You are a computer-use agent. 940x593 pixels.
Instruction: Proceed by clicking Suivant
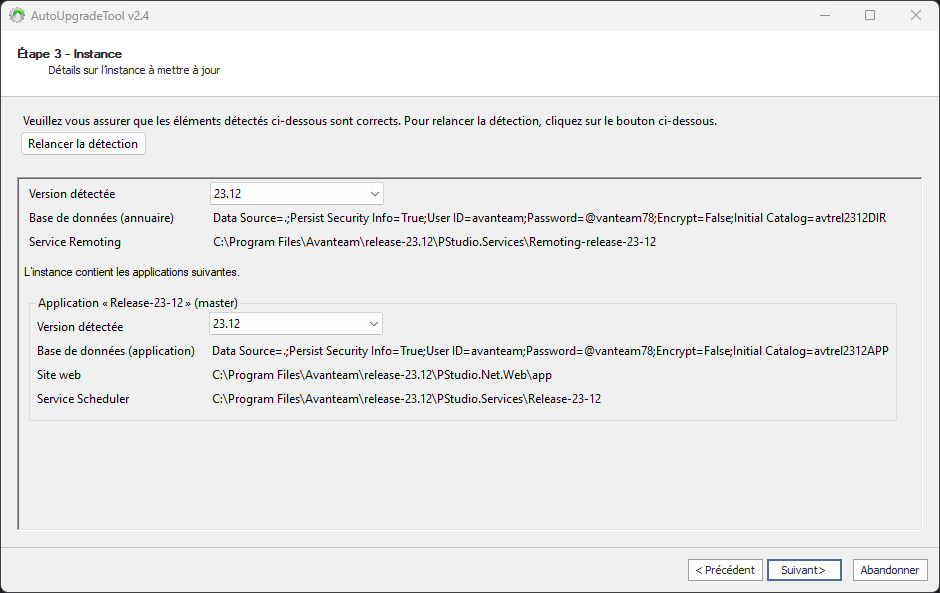[x=804, y=570]
